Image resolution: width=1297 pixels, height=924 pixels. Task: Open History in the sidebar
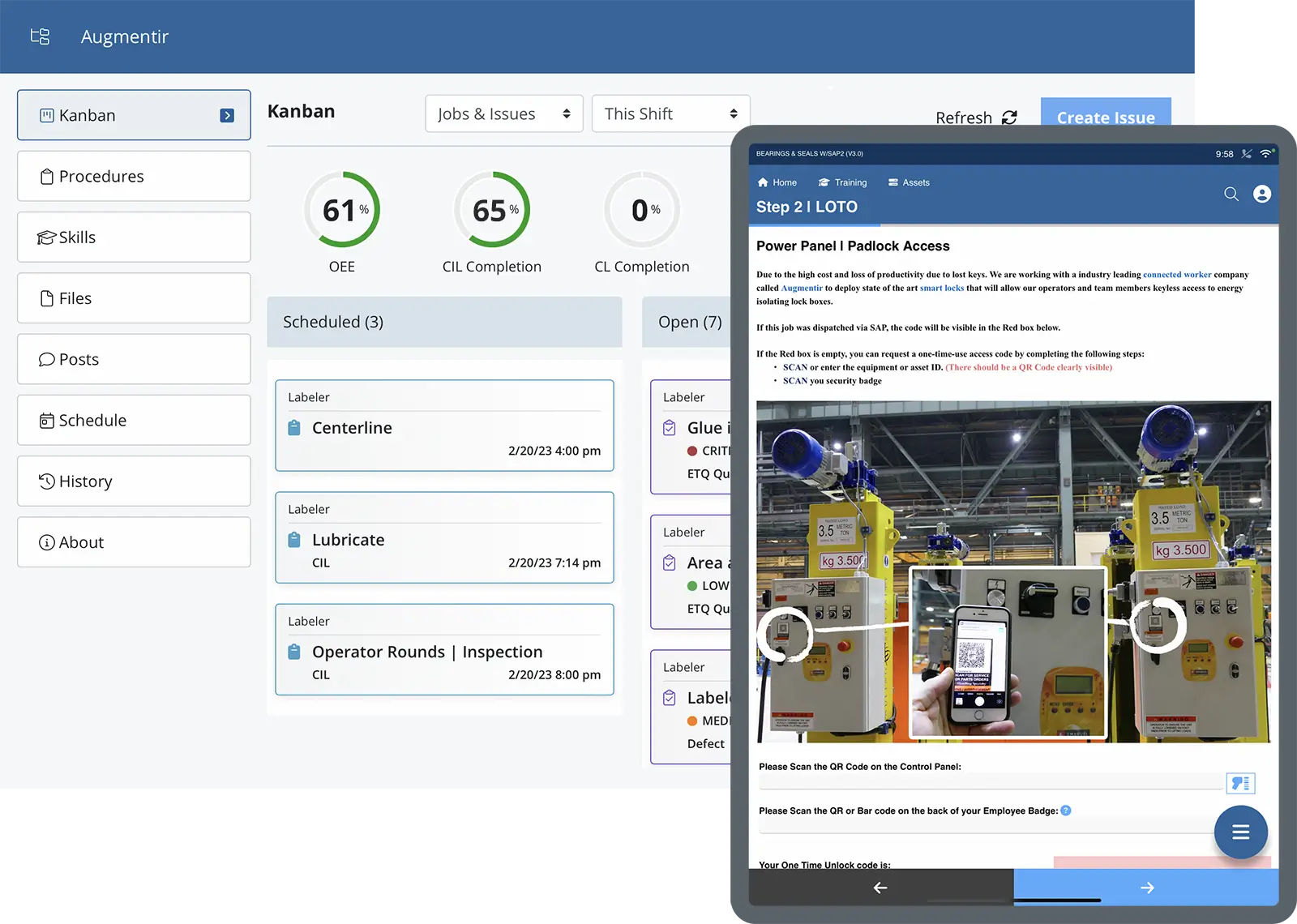coord(134,481)
